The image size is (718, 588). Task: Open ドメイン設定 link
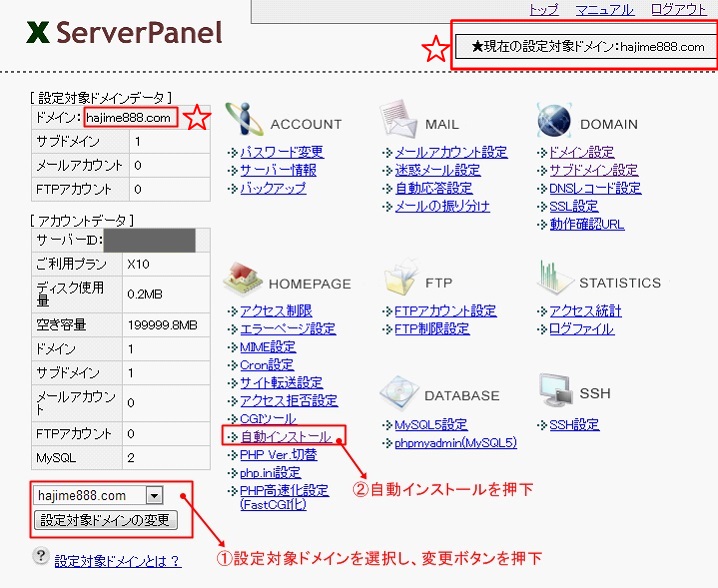(582, 152)
